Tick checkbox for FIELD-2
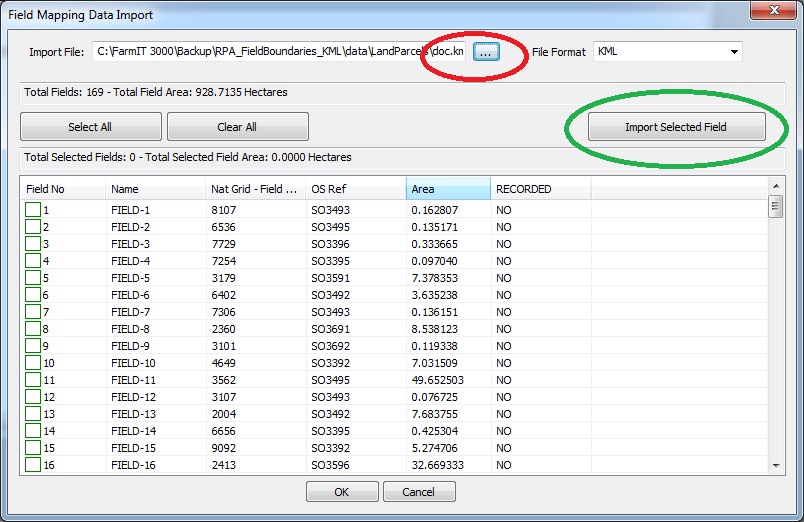 coord(33,227)
